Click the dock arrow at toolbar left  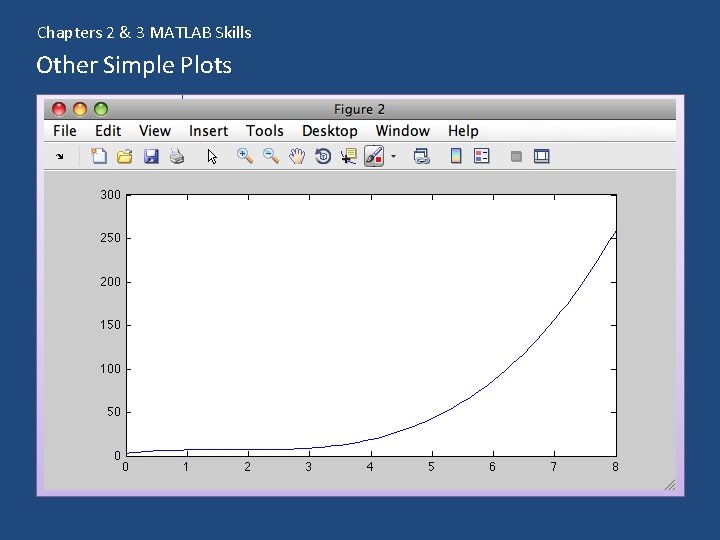60,157
